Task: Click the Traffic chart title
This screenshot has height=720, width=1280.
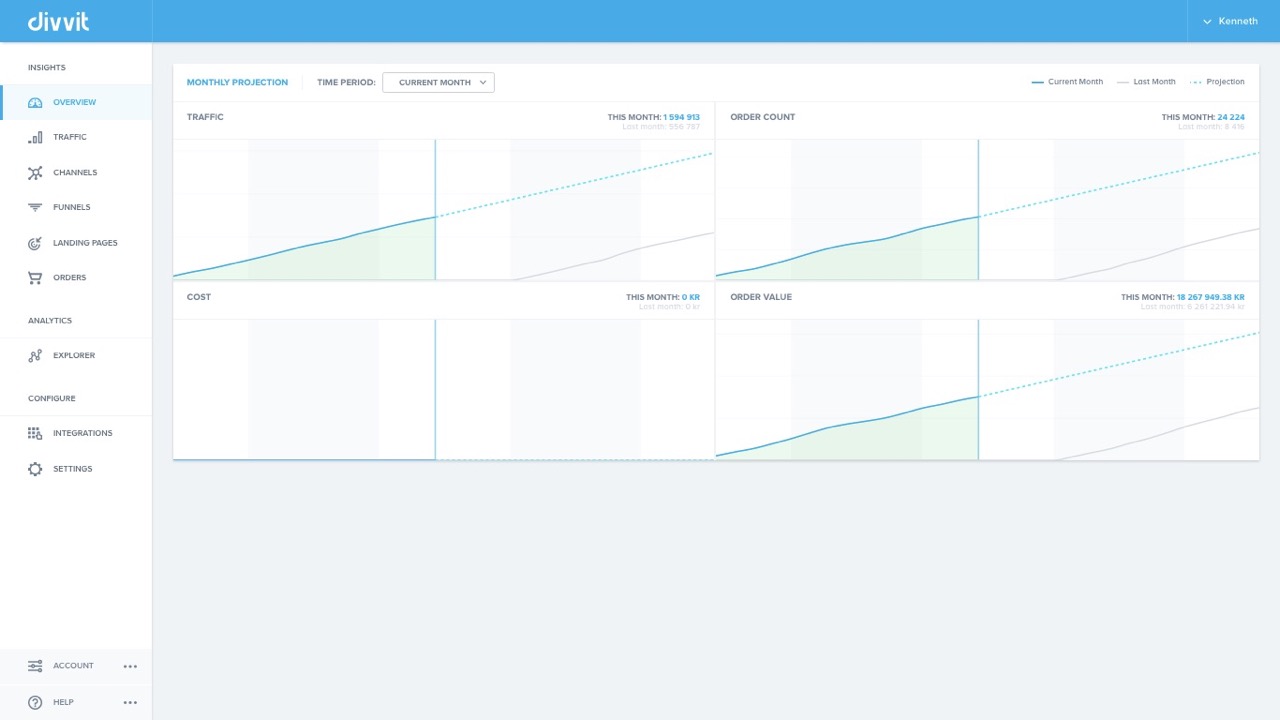Action: [205, 117]
